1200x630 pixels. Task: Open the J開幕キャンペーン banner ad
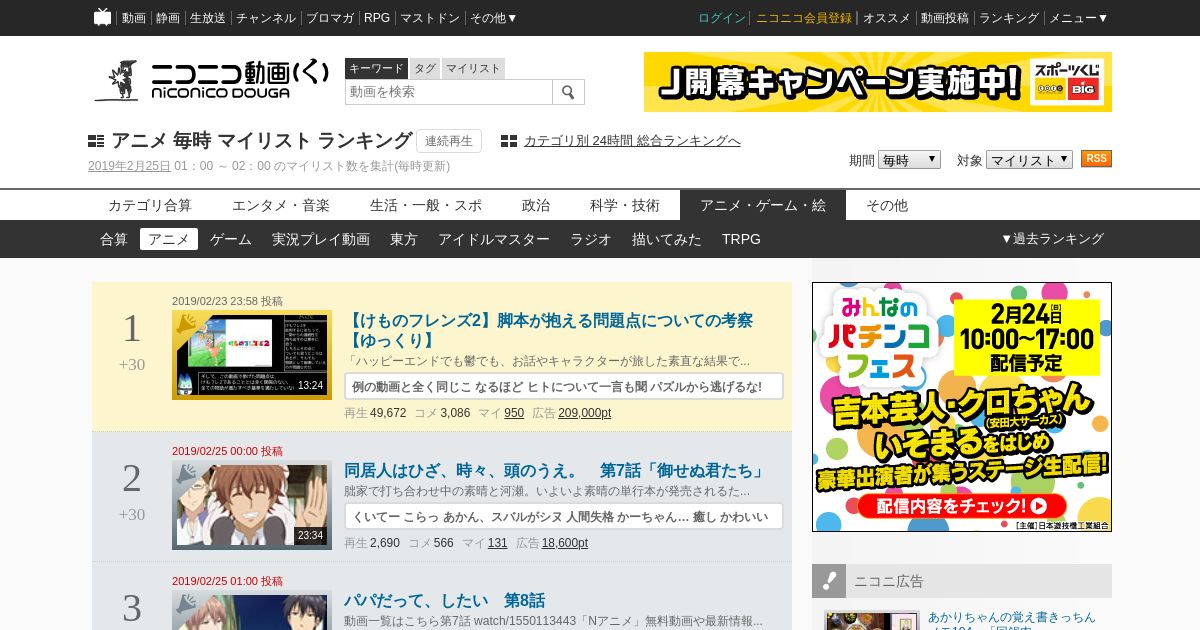coord(878,82)
